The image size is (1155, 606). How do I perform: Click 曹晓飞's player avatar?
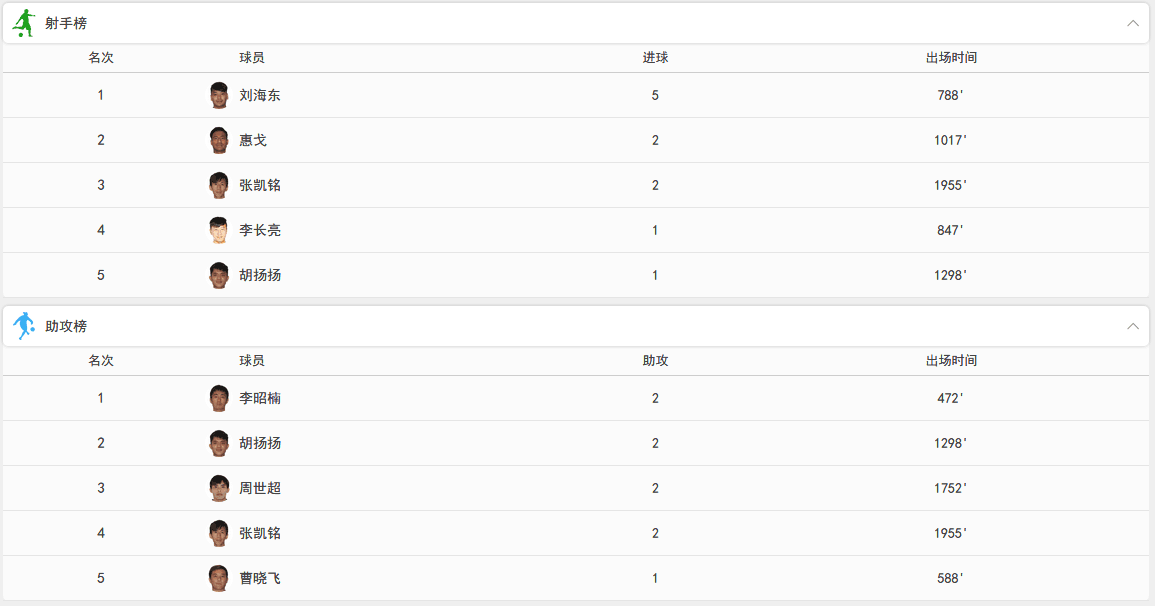219,578
